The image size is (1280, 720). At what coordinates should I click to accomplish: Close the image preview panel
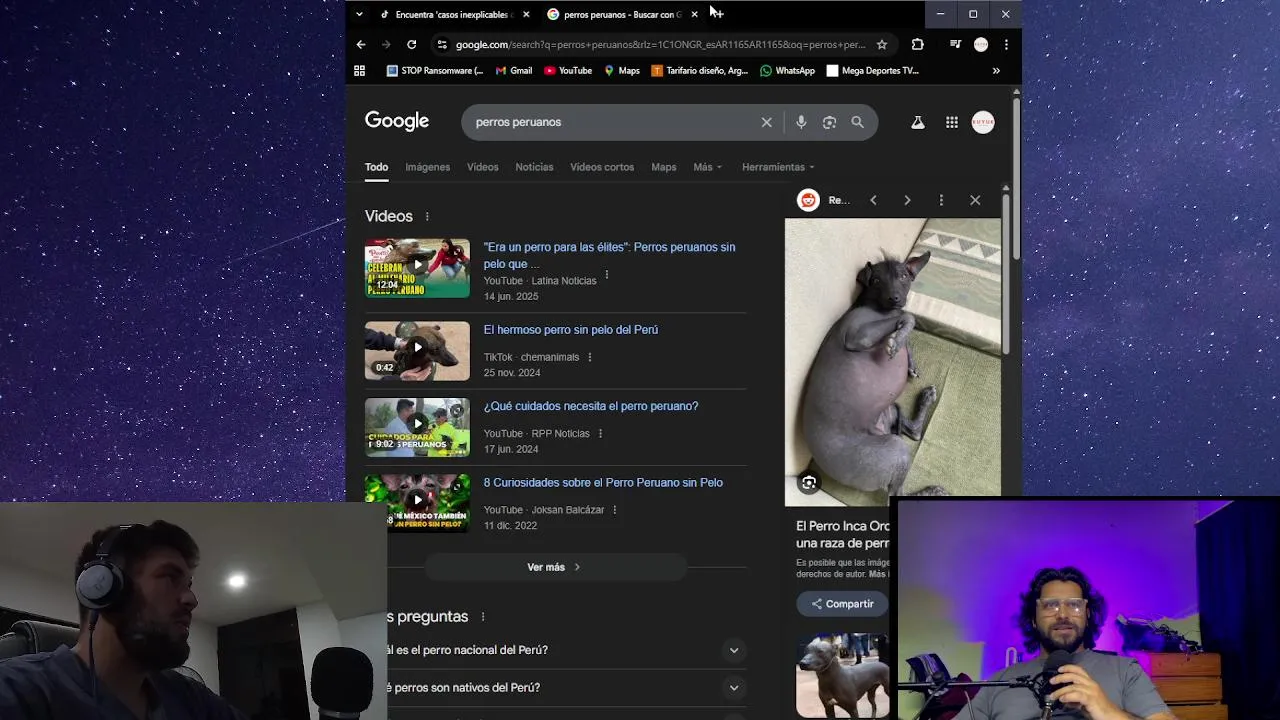(975, 200)
